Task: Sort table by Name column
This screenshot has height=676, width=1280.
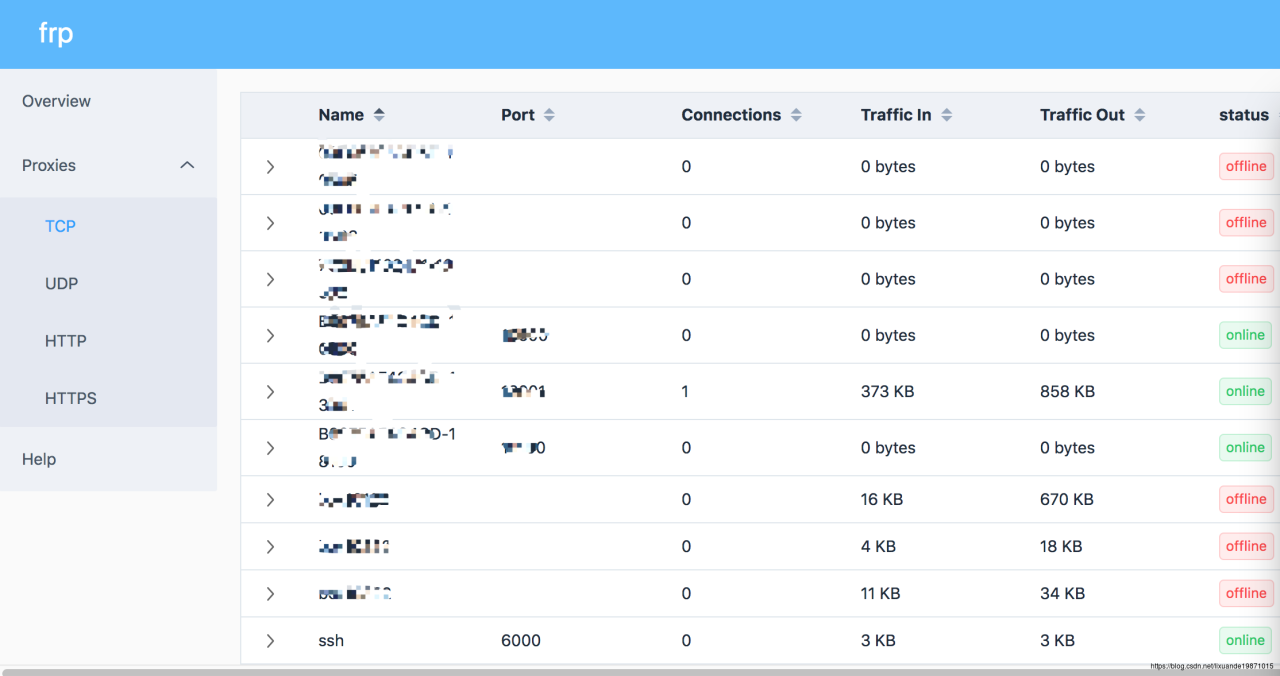Action: [x=378, y=115]
